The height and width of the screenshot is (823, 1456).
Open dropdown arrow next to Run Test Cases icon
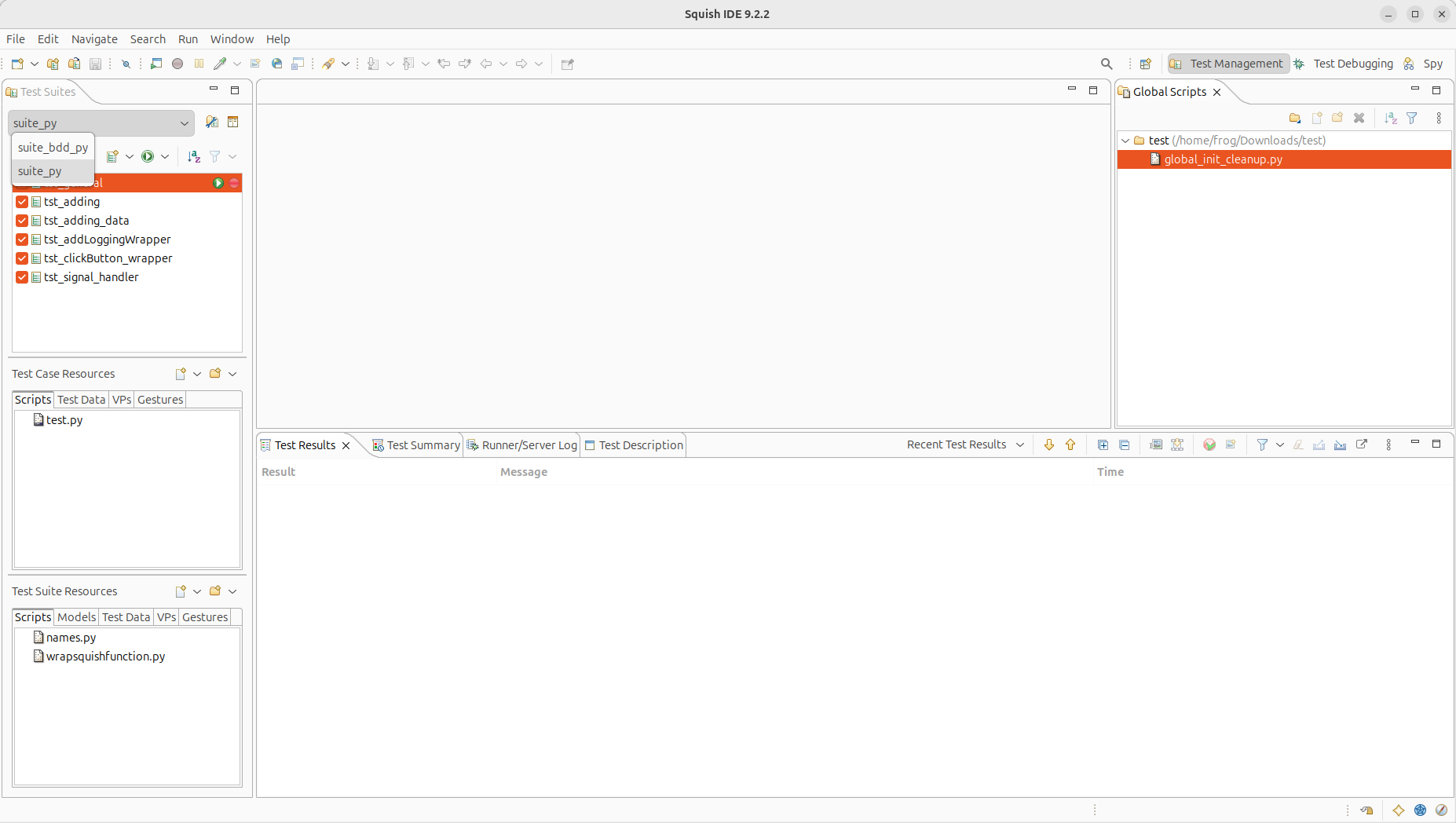(165, 156)
